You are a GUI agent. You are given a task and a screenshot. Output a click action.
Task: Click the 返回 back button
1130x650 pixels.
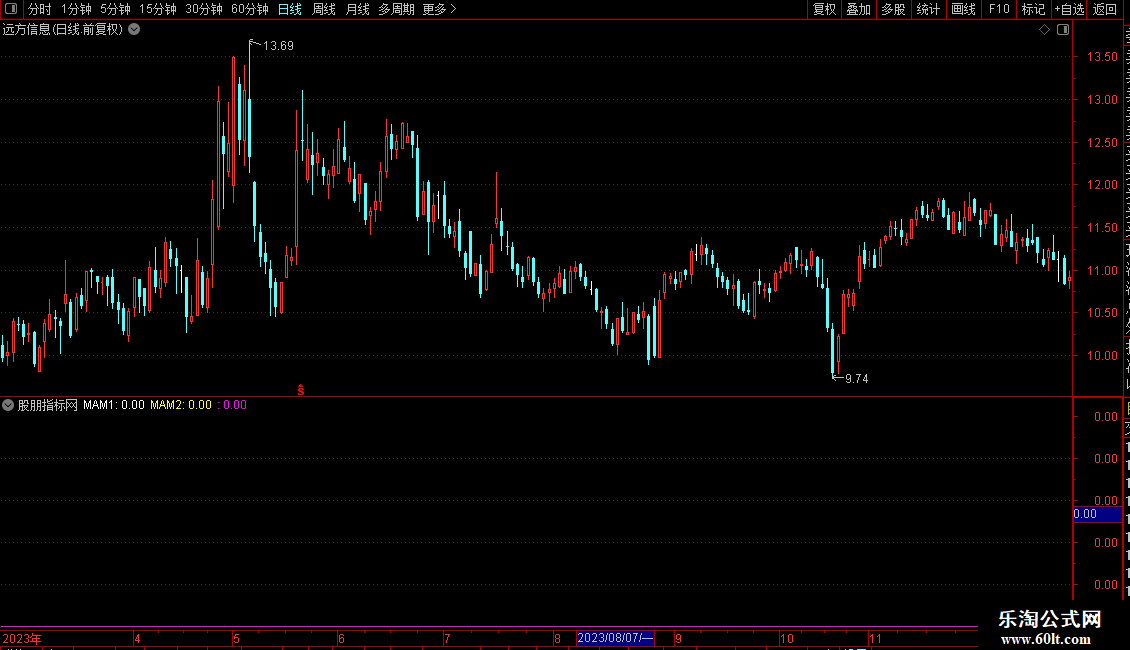tap(1105, 9)
